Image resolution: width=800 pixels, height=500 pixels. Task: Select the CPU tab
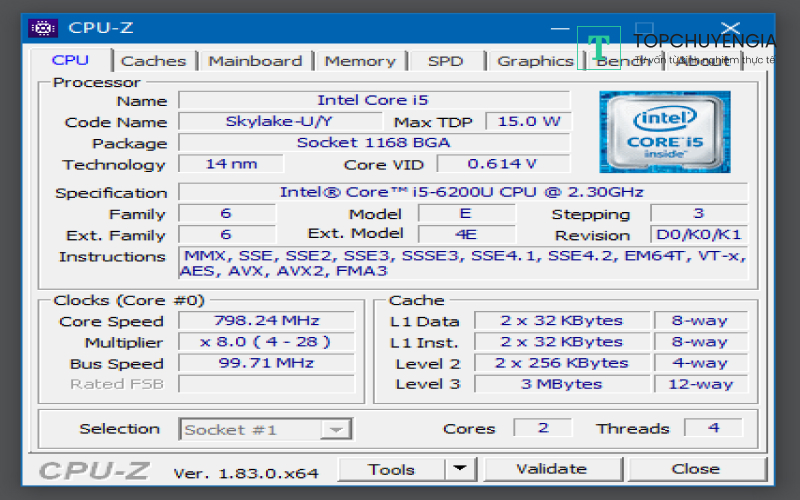(70, 60)
